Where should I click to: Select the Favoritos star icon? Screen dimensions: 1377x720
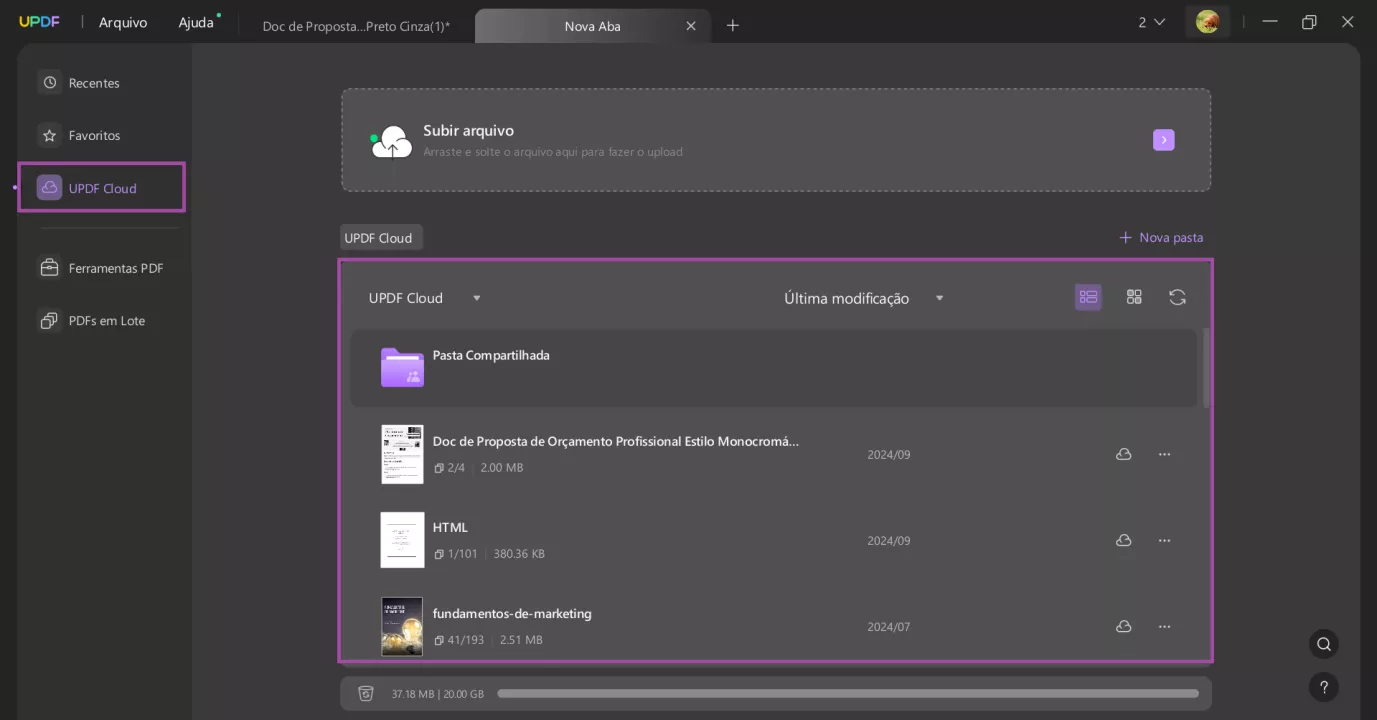click(49, 135)
